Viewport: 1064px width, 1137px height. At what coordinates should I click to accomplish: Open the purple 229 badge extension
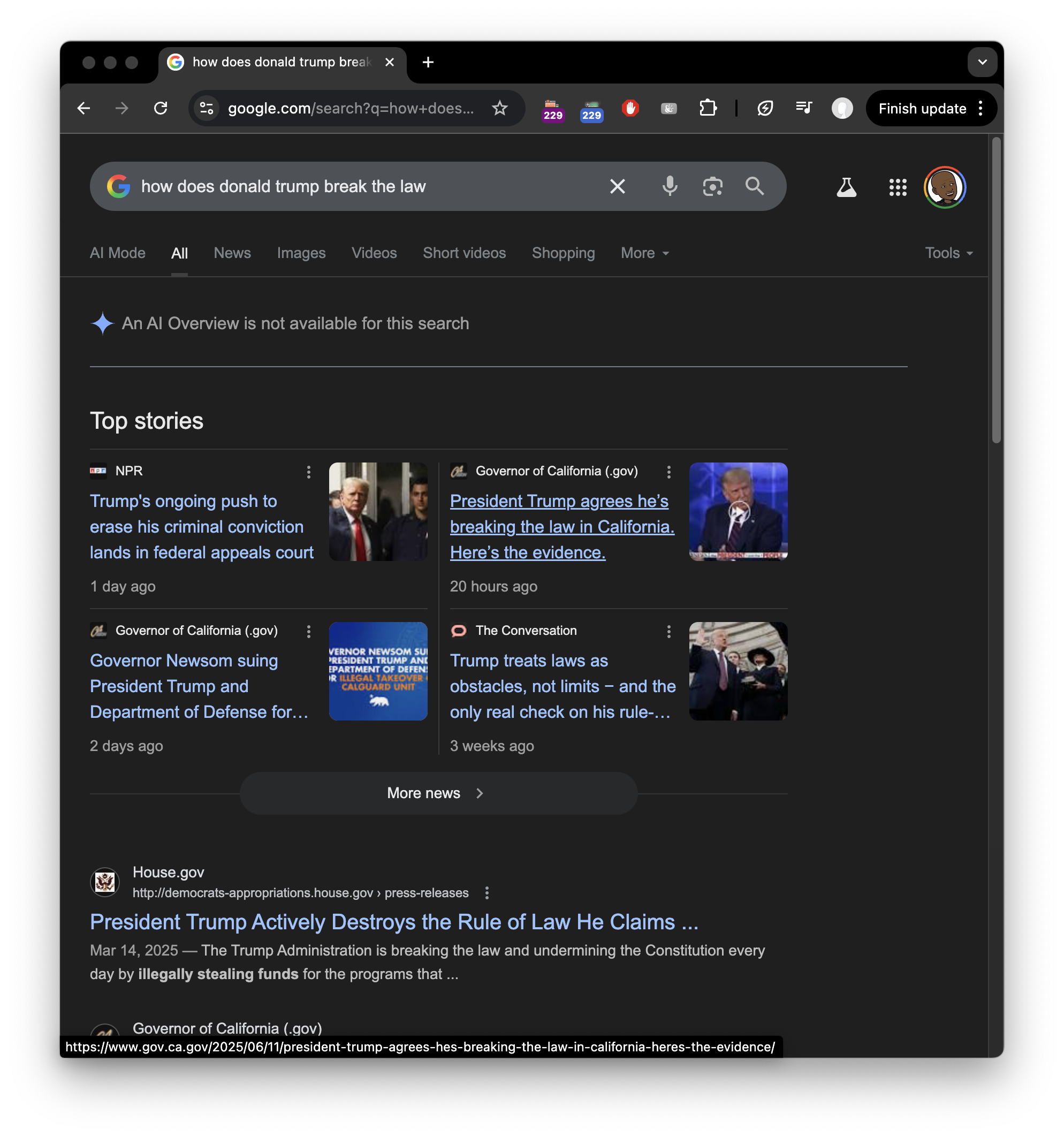point(552,109)
